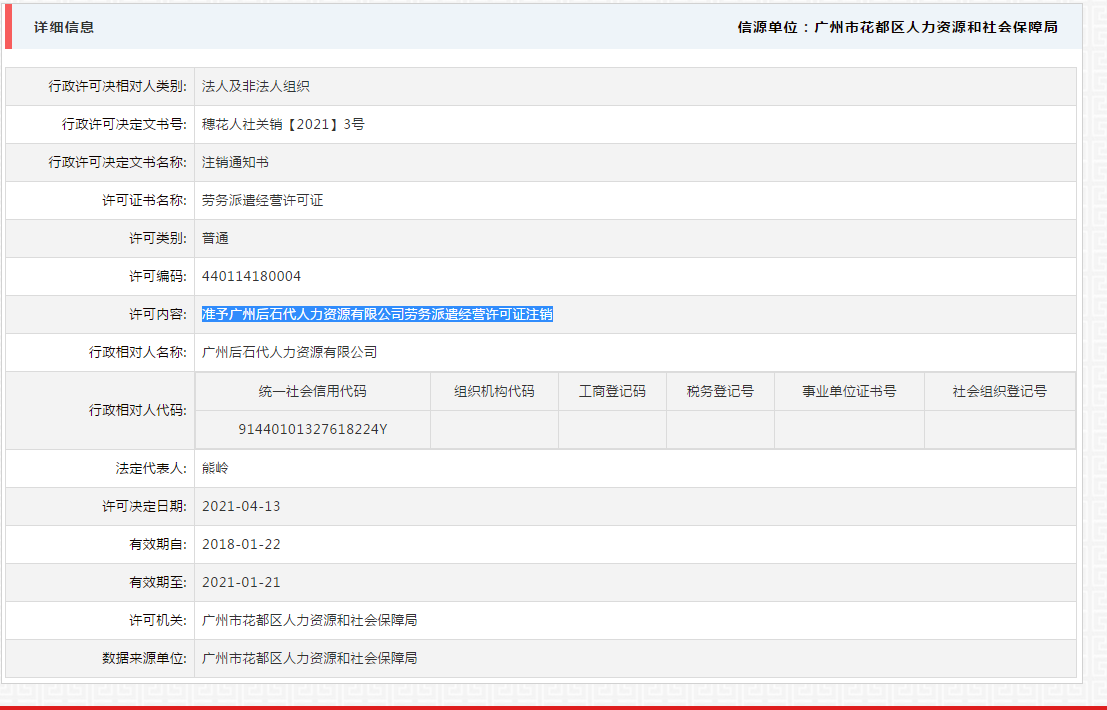This screenshot has height=710, width=1107.
Task: Click the 数据来源单位 label
Action: (144, 659)
